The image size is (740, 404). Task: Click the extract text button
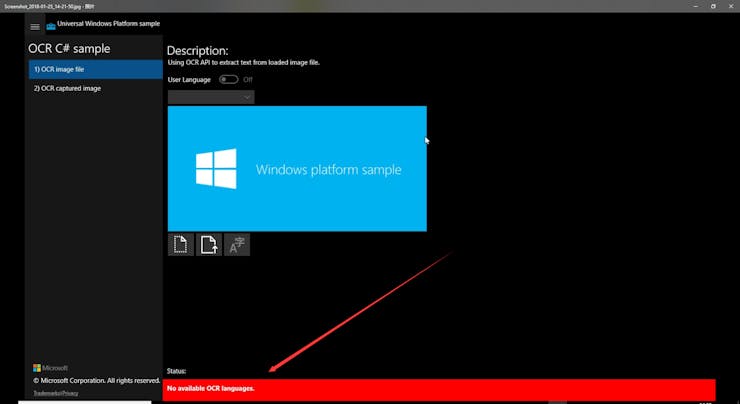tap(237, 244)
